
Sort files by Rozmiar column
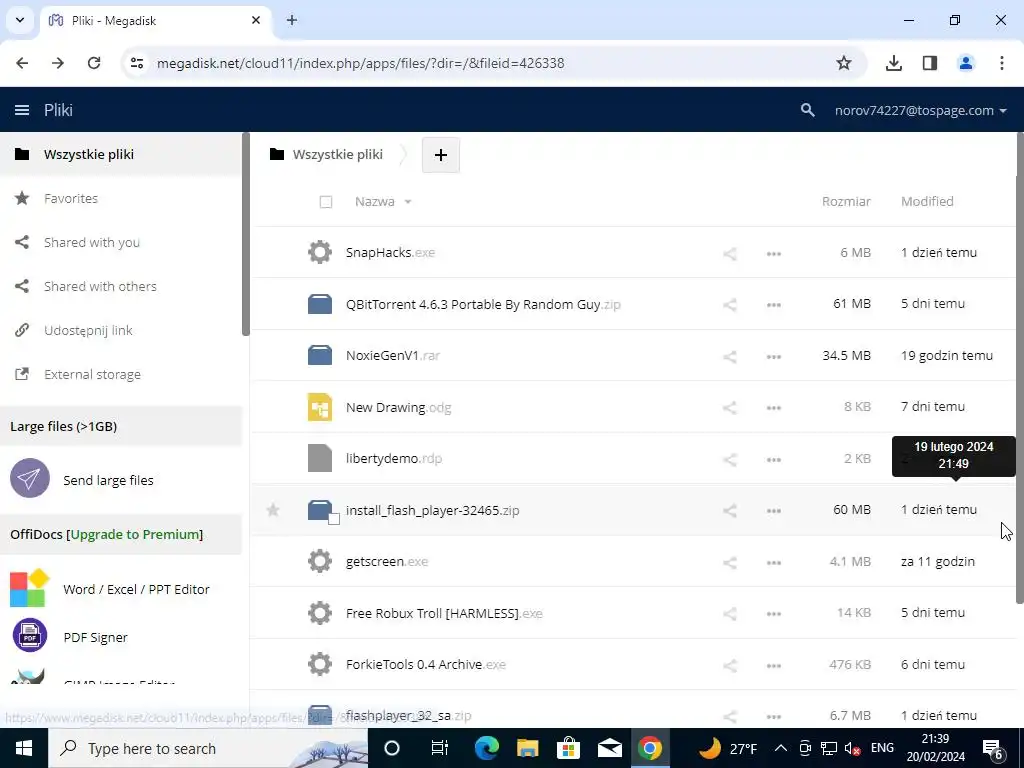846,201
